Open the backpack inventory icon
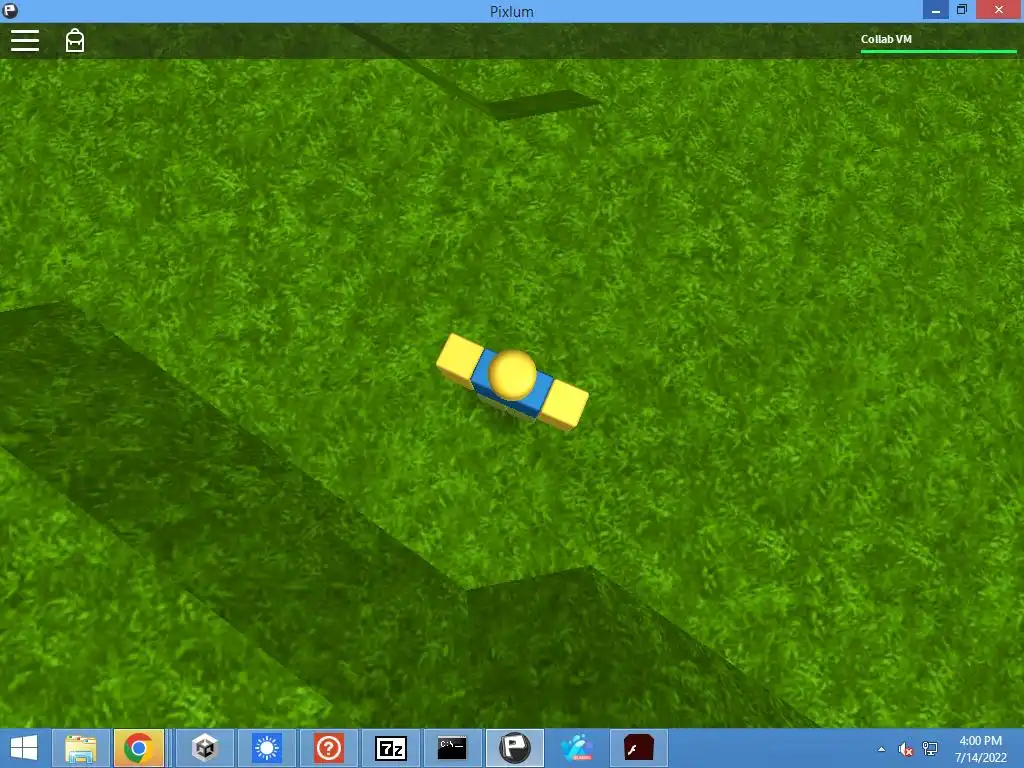 coord(75,40)
